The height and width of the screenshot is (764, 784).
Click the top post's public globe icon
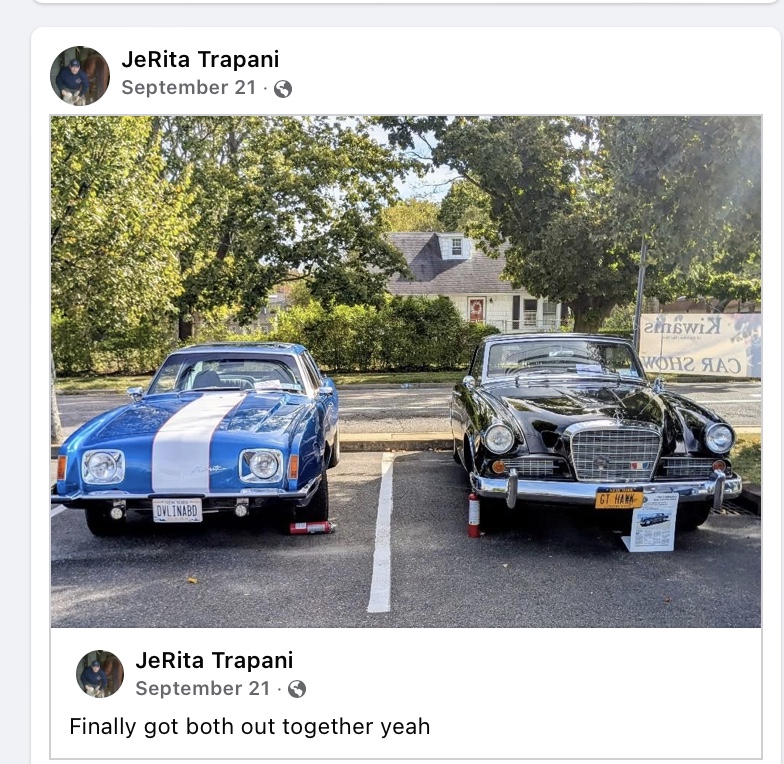point(283,89)
